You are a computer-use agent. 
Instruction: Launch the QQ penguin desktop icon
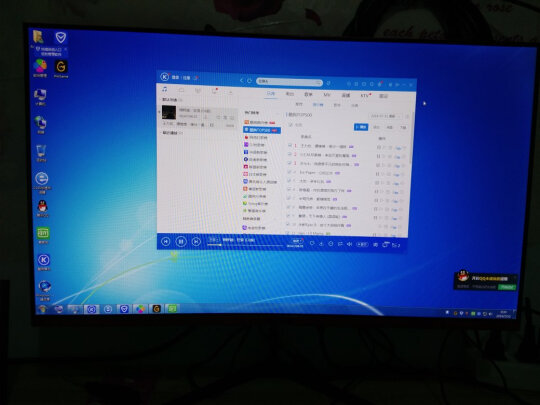tap(42, 208)
